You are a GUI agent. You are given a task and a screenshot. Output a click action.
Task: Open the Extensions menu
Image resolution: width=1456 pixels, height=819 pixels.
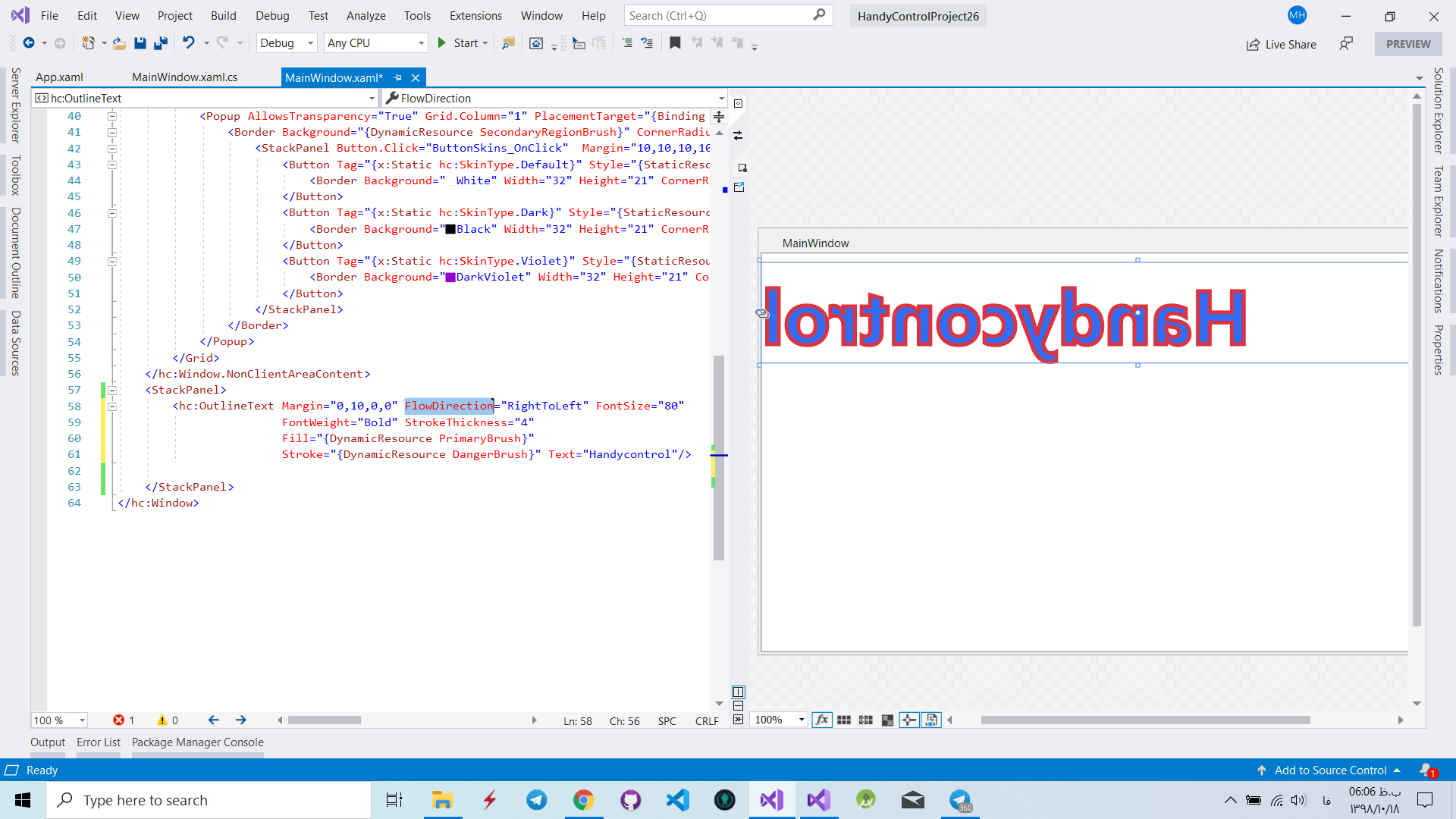click(x=475, y=15)
